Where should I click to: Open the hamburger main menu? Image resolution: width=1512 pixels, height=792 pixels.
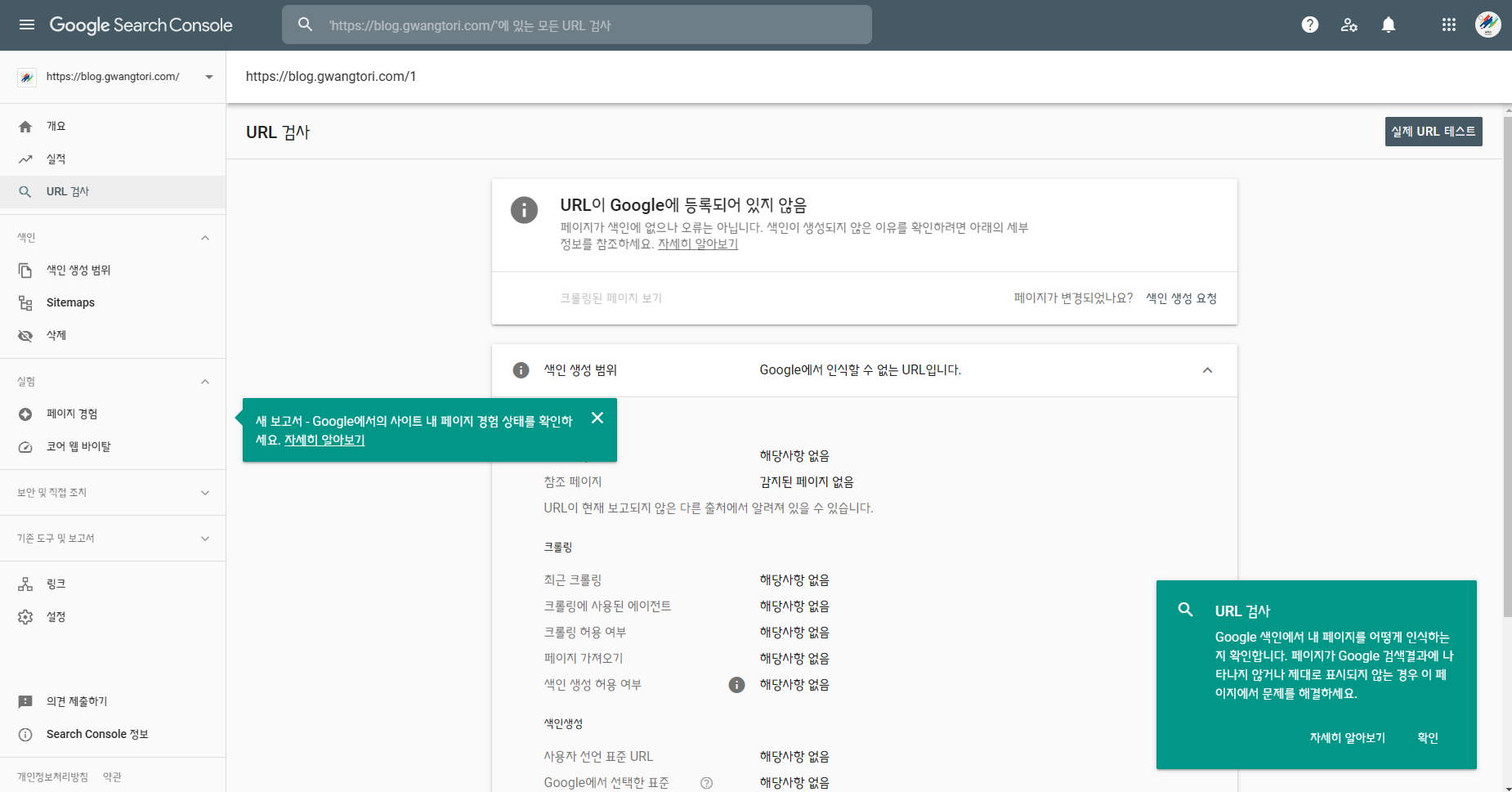tap(27, 25)
